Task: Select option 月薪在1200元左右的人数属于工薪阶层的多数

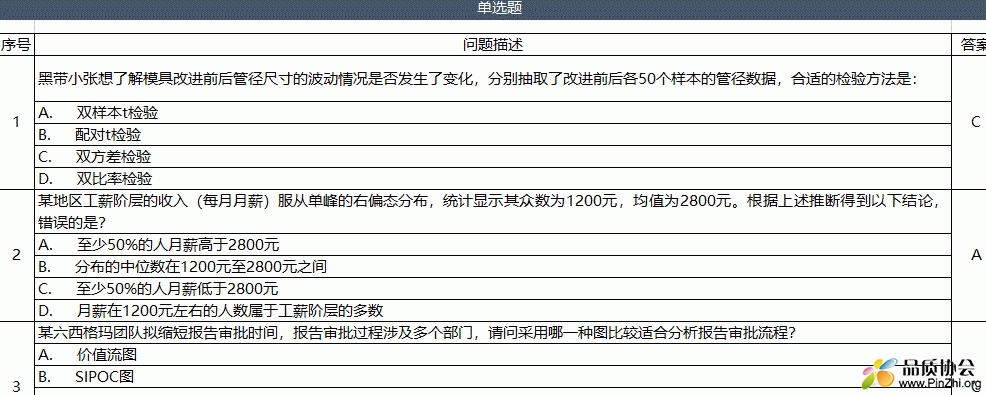Action: [493, 310]
